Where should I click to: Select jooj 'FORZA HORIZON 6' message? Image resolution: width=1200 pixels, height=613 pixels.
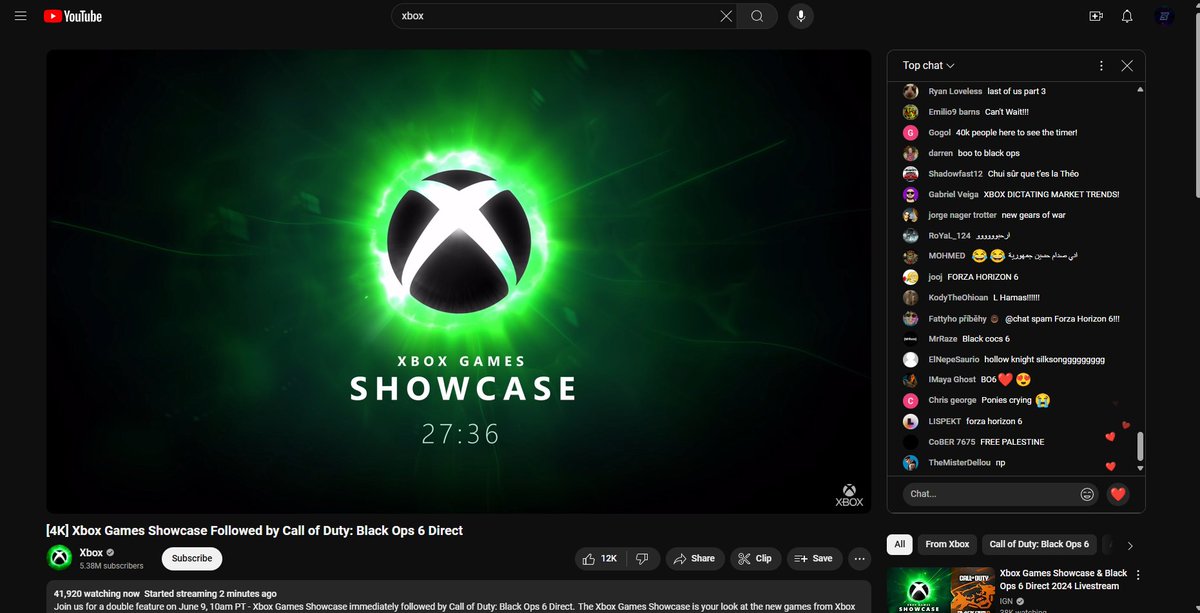984,277
